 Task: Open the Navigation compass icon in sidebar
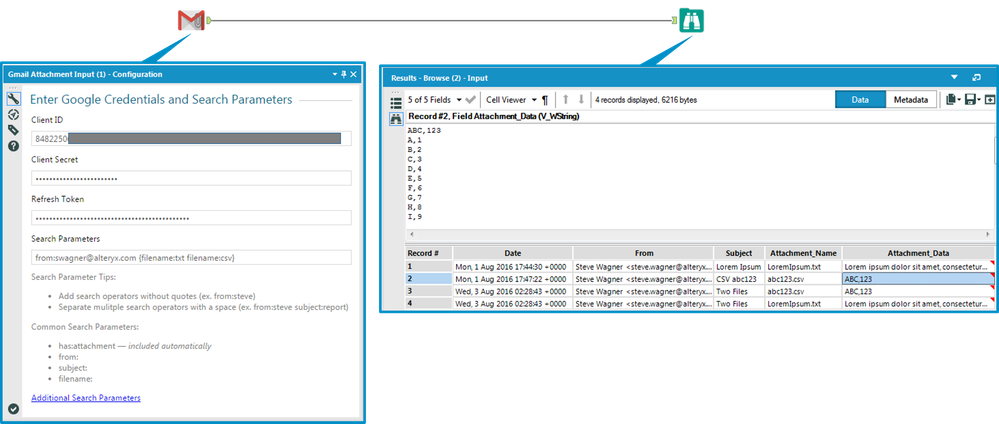coord(13,114)
